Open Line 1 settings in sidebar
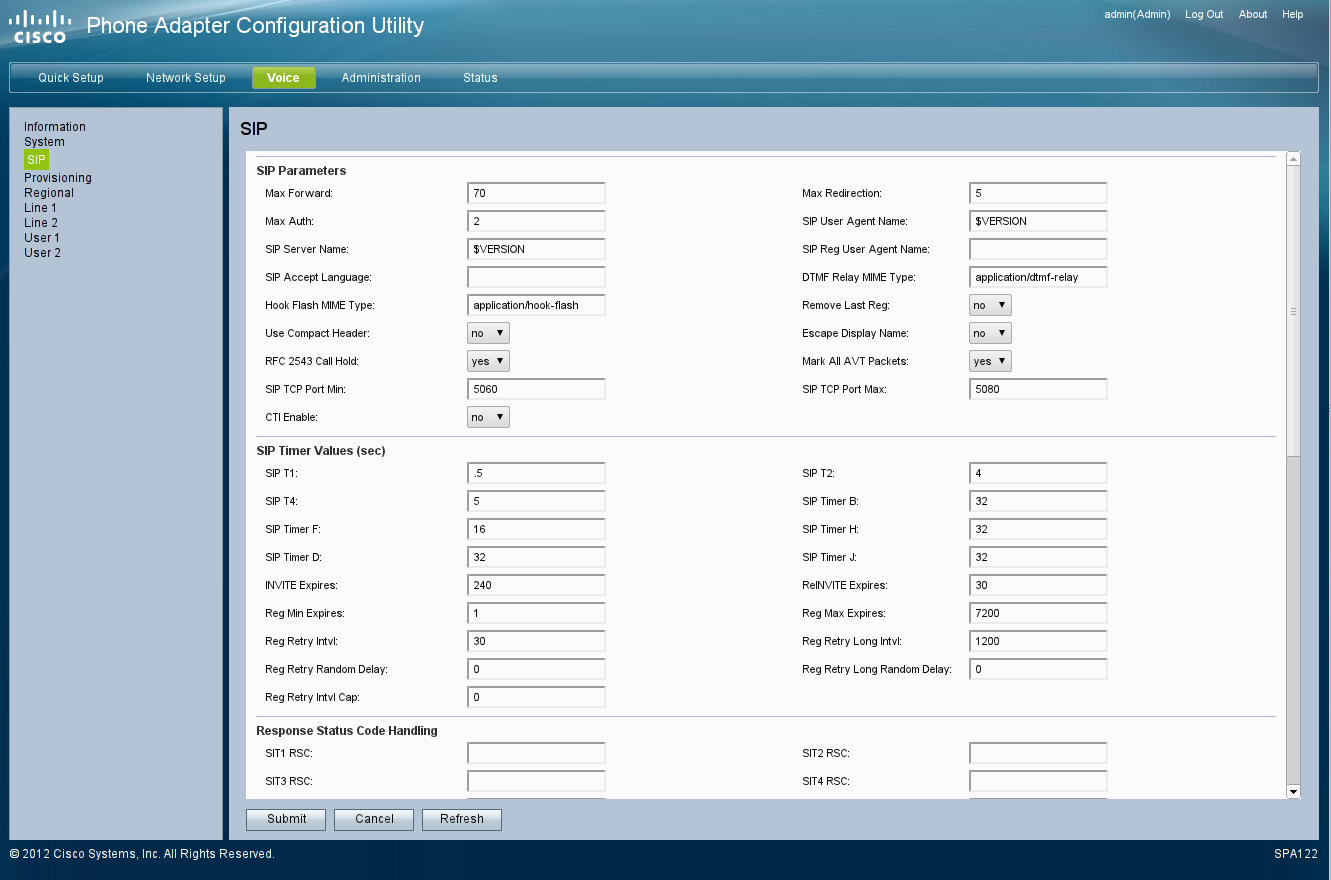Image resolution: width=1331 pixels, height=880 pixels. [40, 208]
